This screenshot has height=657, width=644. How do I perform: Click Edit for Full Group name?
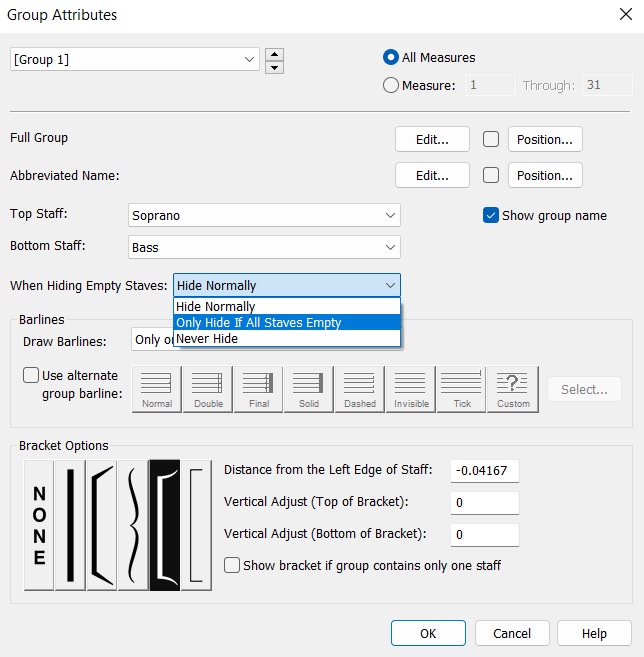[432, 139]
